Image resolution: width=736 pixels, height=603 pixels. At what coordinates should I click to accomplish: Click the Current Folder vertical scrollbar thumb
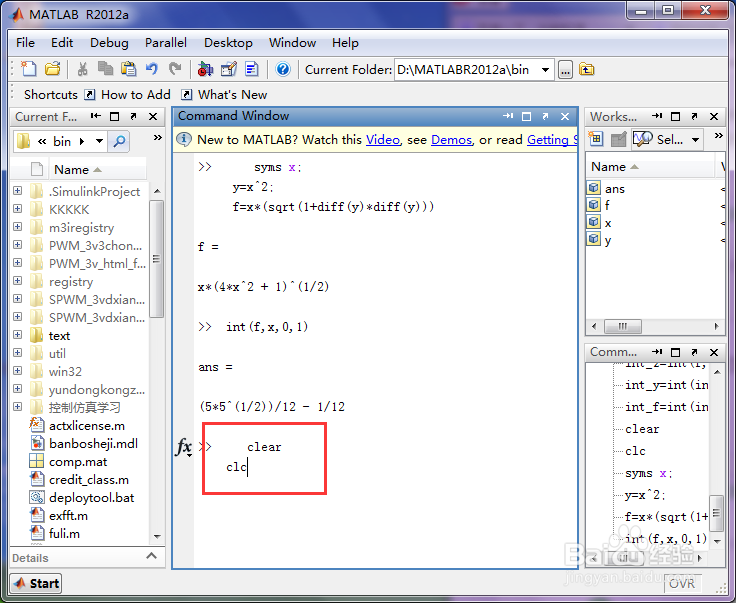point(156,259)
